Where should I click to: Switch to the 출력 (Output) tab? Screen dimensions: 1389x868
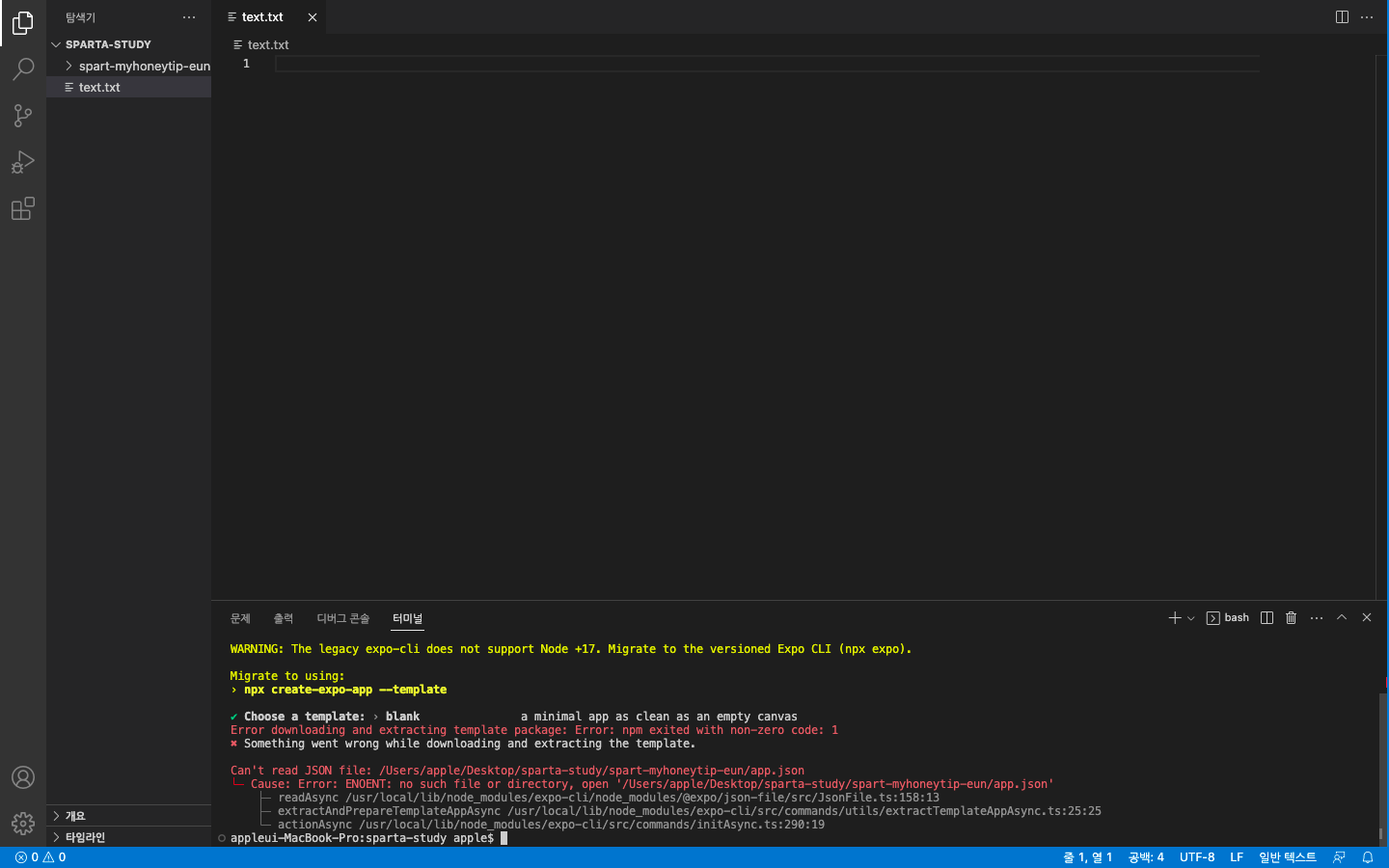coord(284,618)
